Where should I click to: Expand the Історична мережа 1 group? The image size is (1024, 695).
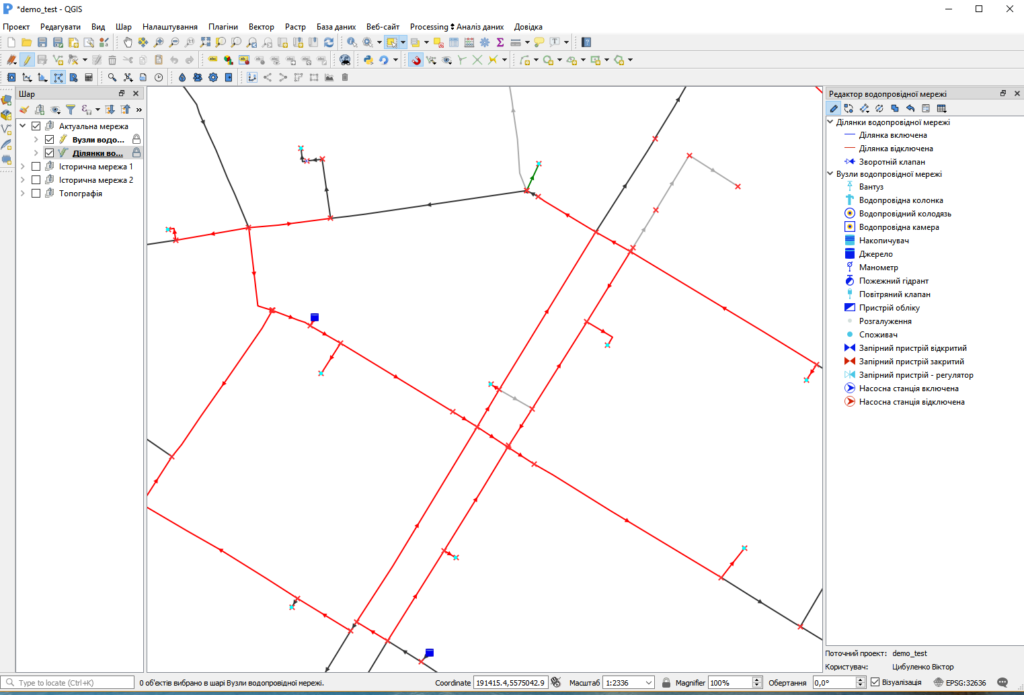[x=23, y=167]
